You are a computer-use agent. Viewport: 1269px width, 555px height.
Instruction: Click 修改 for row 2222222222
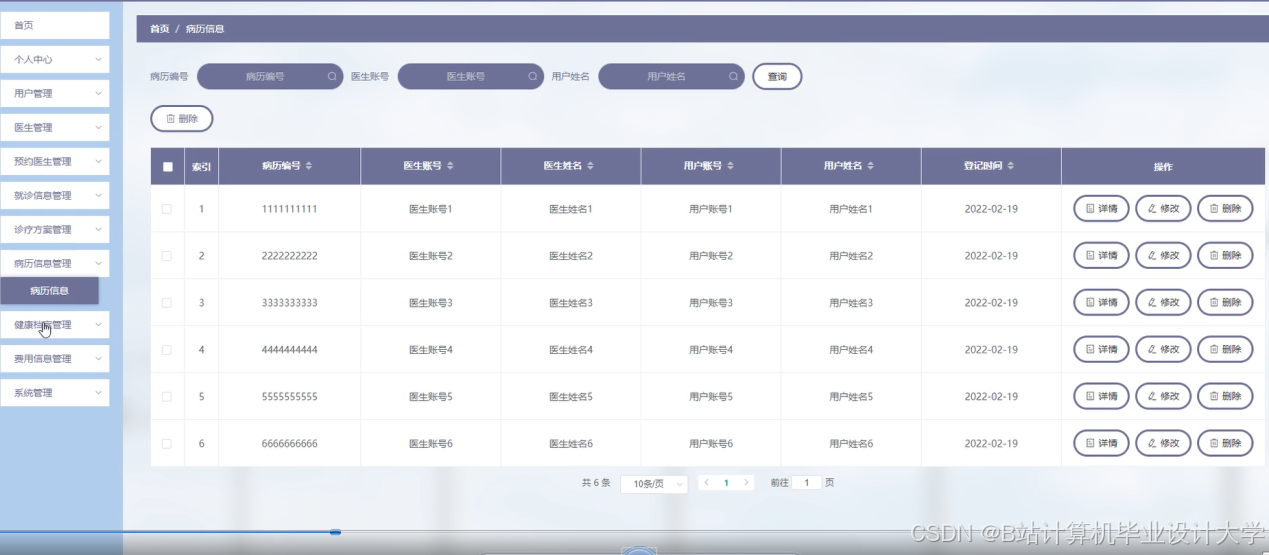(1163, 256)
